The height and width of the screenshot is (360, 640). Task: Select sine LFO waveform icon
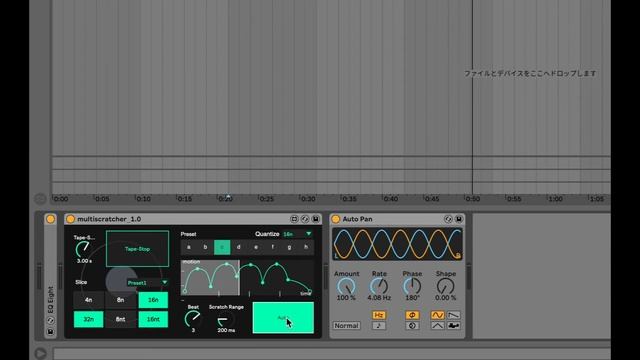click(x=438, y=315)
